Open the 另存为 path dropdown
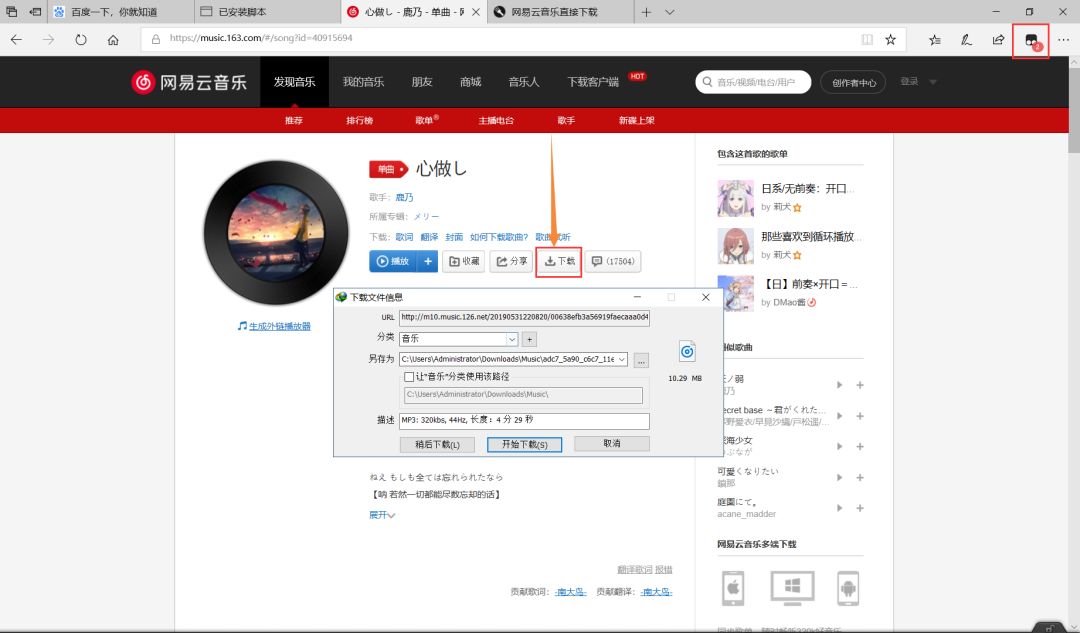 coord(622,359)
